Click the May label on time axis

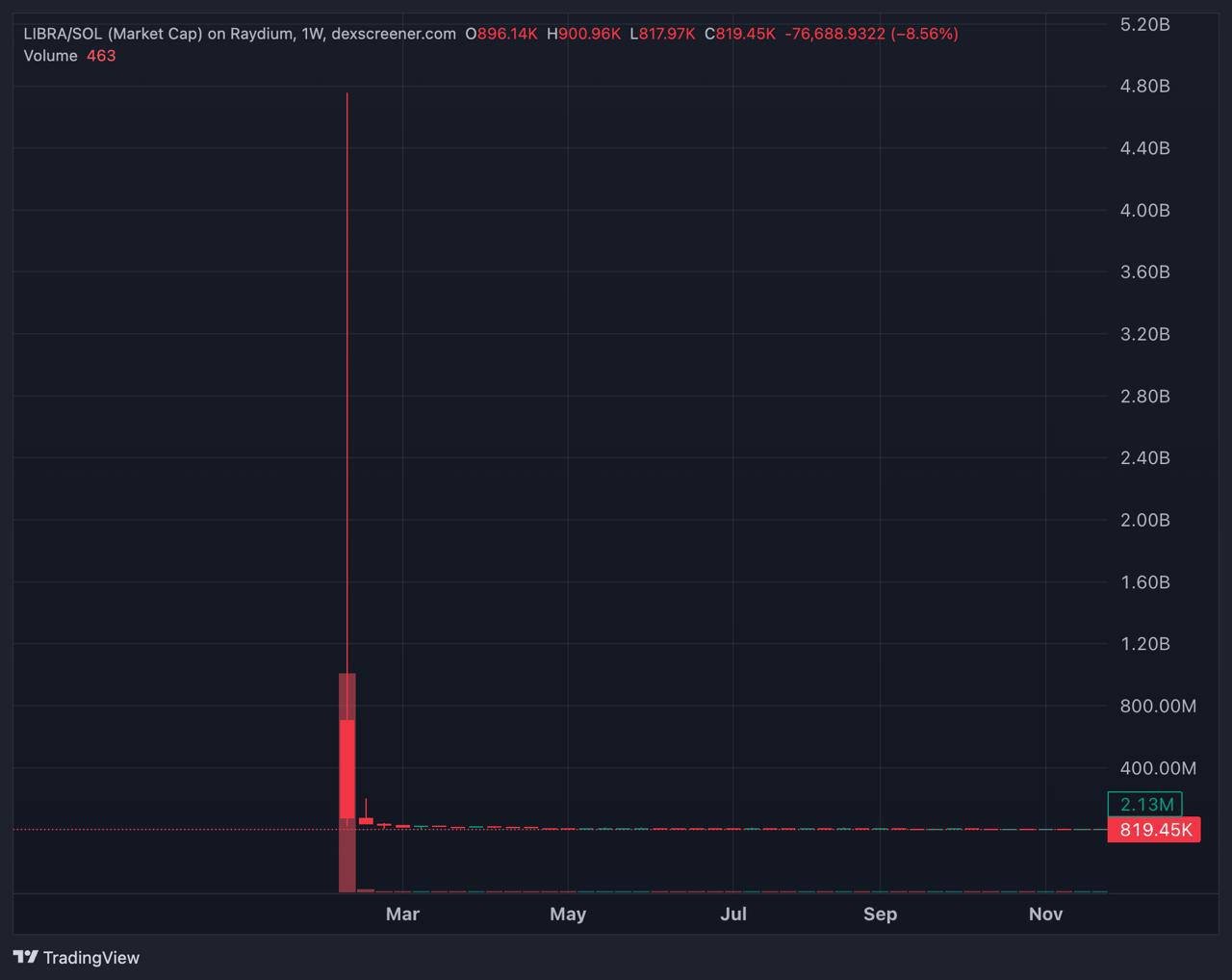click(x=568, y=915)
